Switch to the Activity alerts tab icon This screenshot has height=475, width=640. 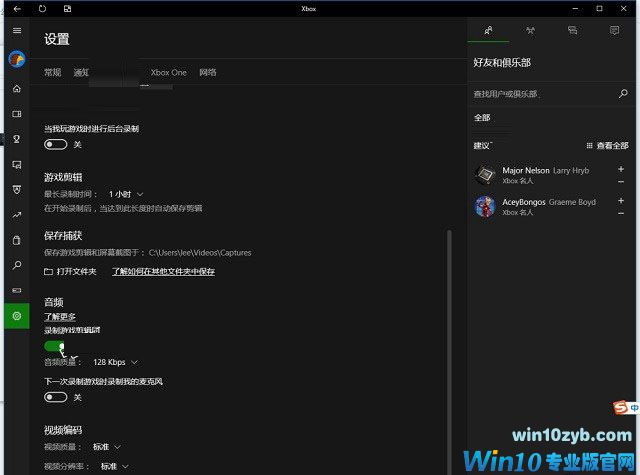tap(614, 30)
